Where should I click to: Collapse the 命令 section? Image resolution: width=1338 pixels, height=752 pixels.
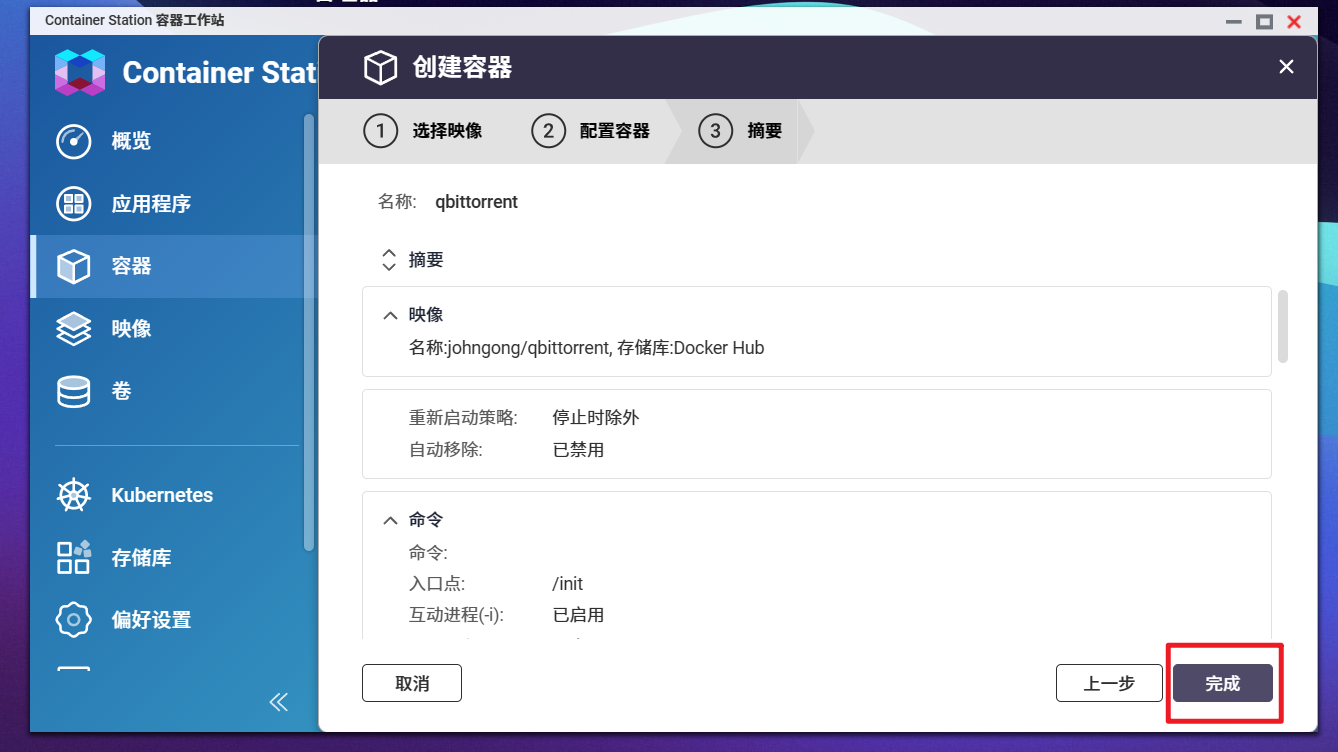[x=390, y=521]
